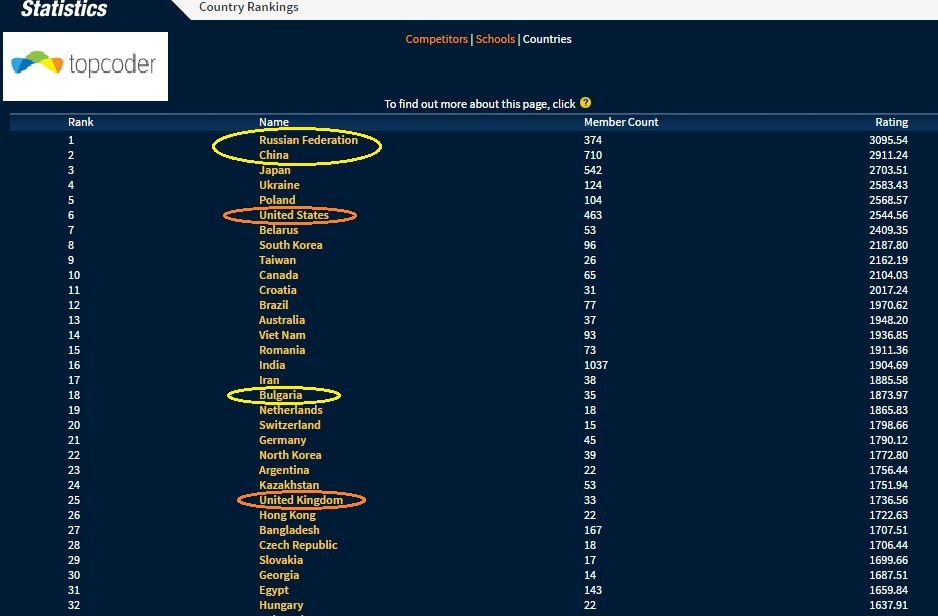Open the Hungary country link
Screen dimensions: 938x616
coord(281,605)
